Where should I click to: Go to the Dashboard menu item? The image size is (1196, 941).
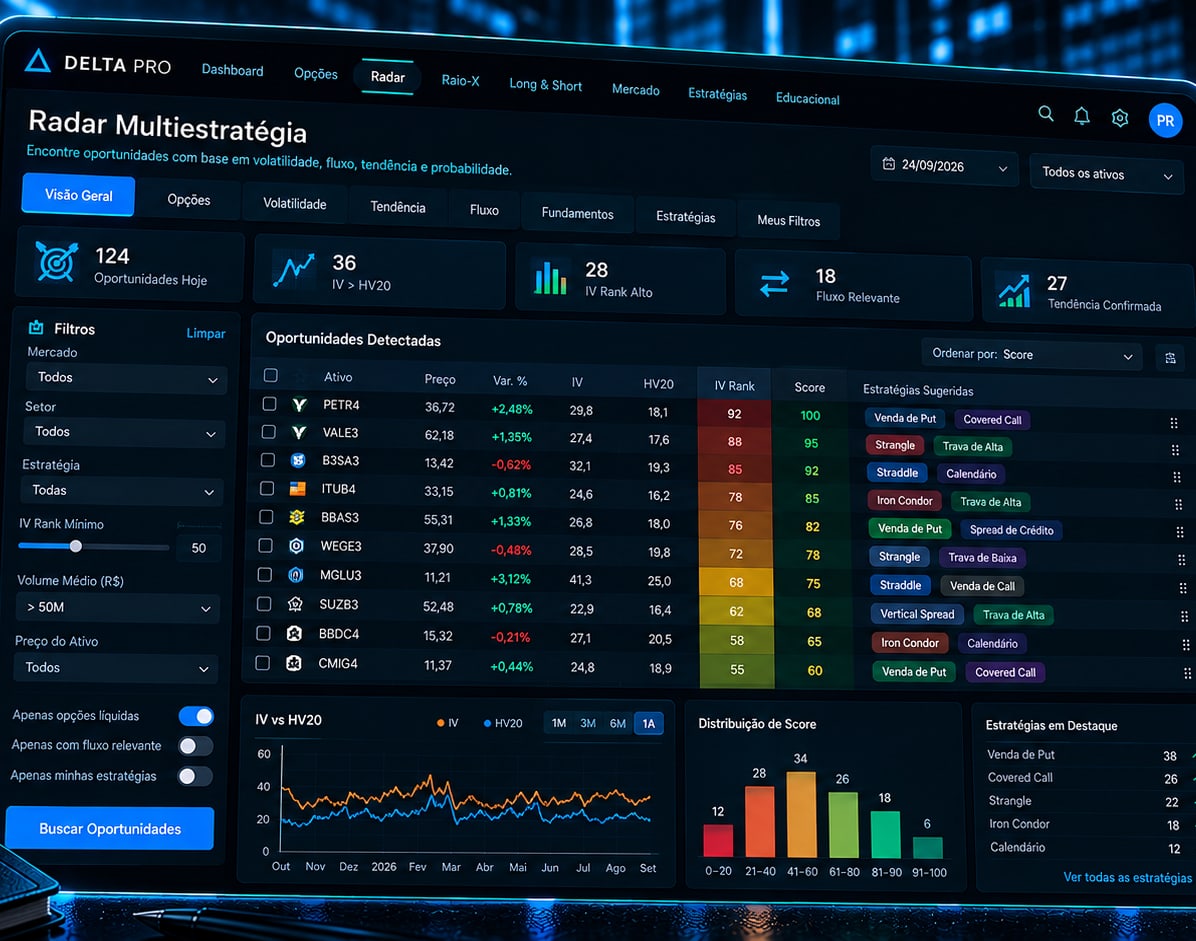click(x=233, y=70)
